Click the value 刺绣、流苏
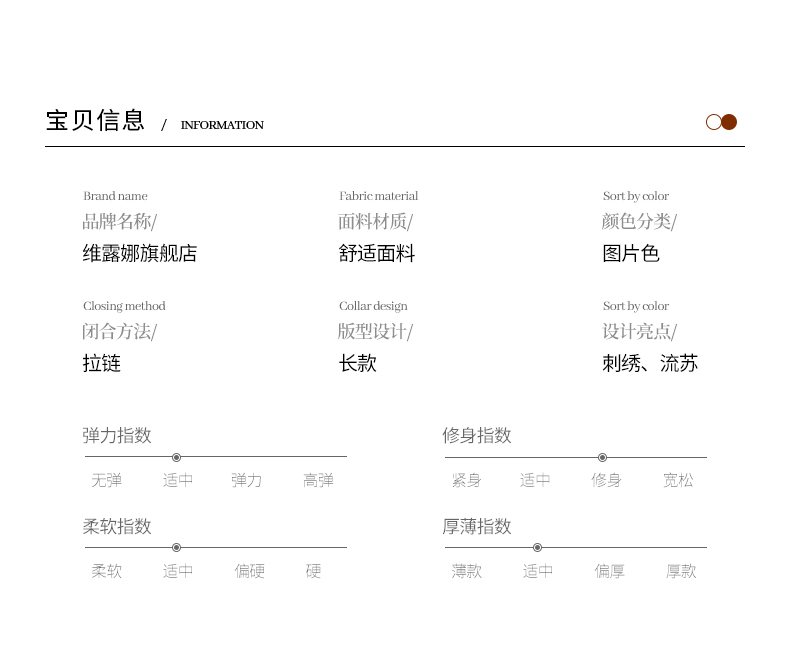This screenshot has width=790, height=659. pyautogui.click(x=650, y=363)
